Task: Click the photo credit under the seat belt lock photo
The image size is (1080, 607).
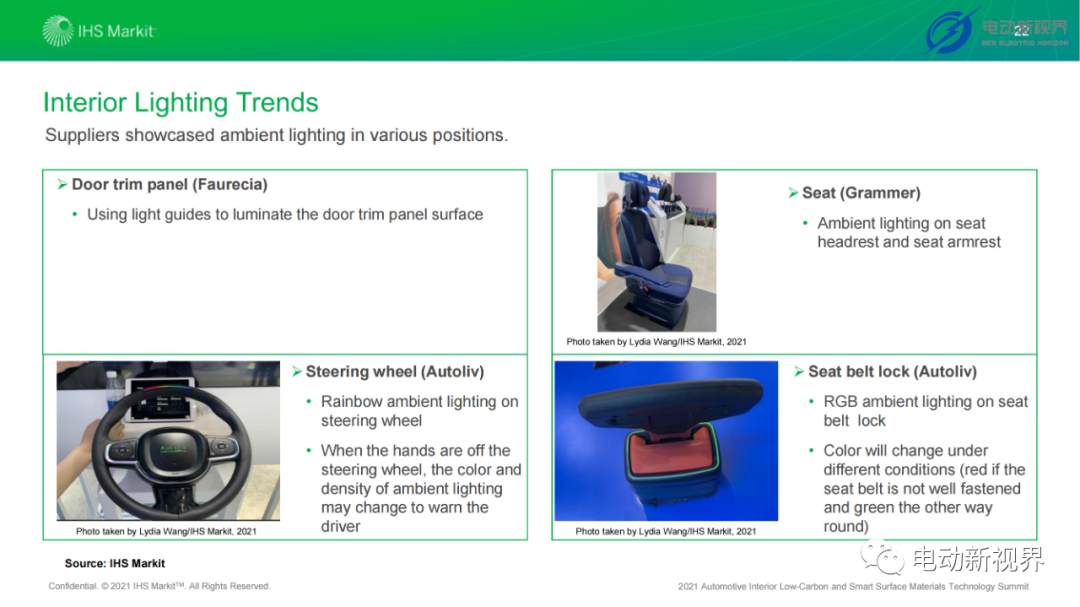Action: tap(665, 531)
